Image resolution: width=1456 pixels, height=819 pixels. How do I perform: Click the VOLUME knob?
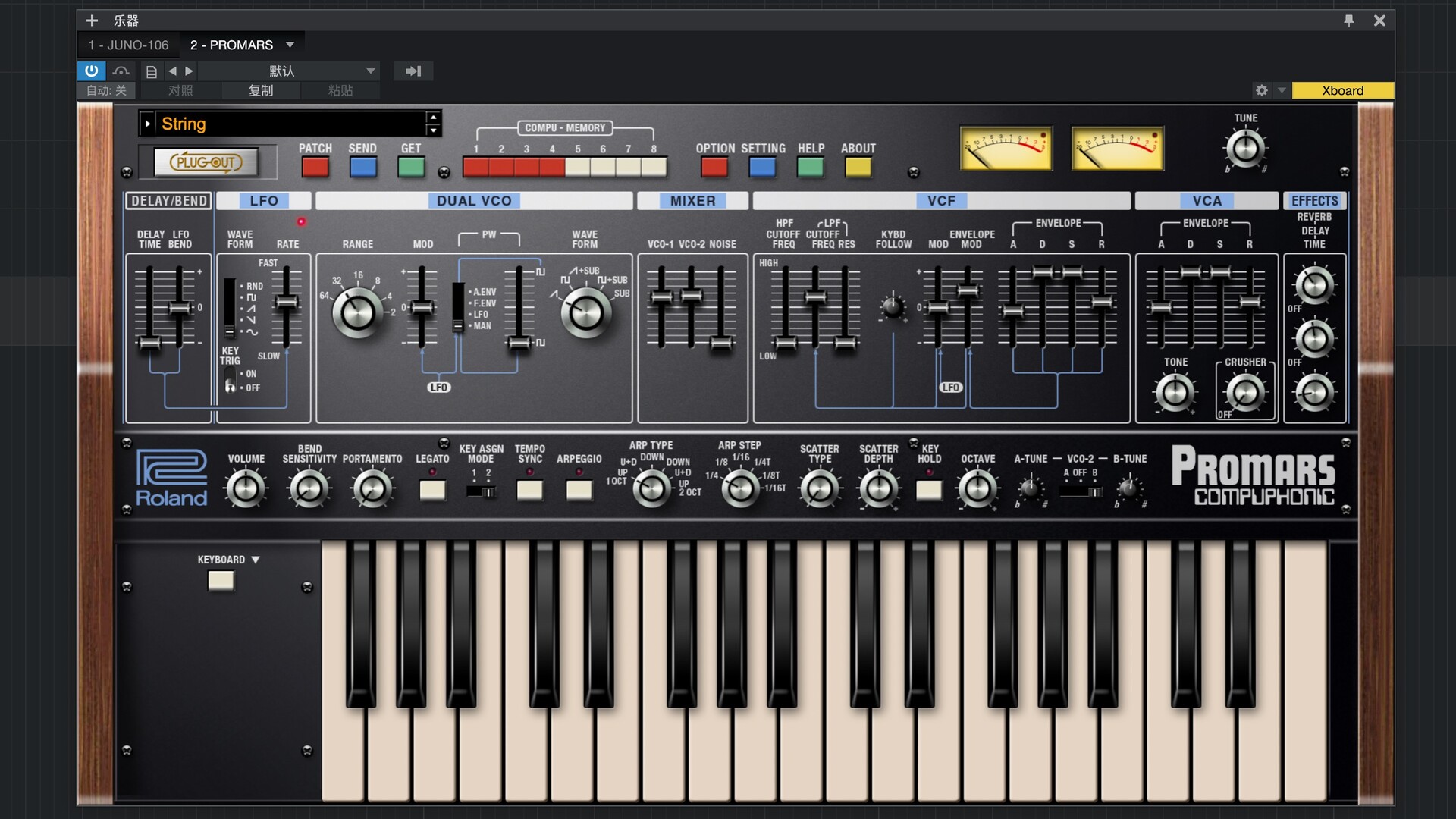click(x=246, y=488)
